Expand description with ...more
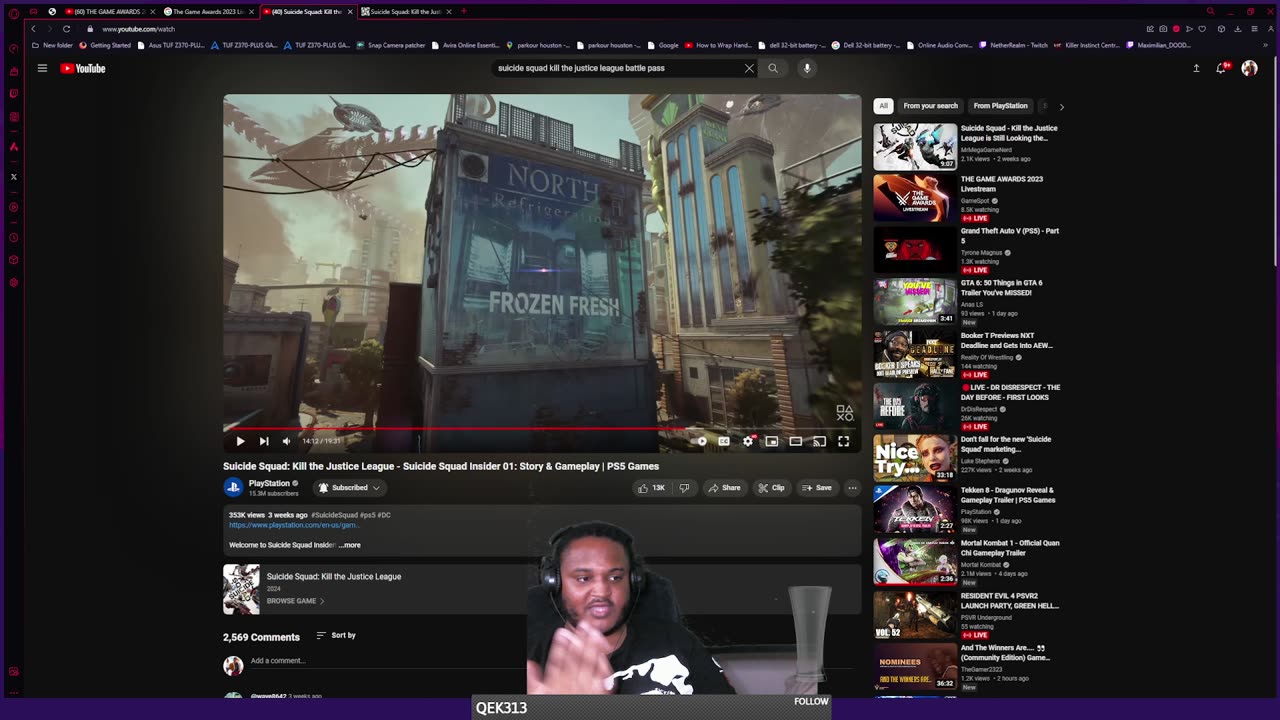 coord(350,545)
